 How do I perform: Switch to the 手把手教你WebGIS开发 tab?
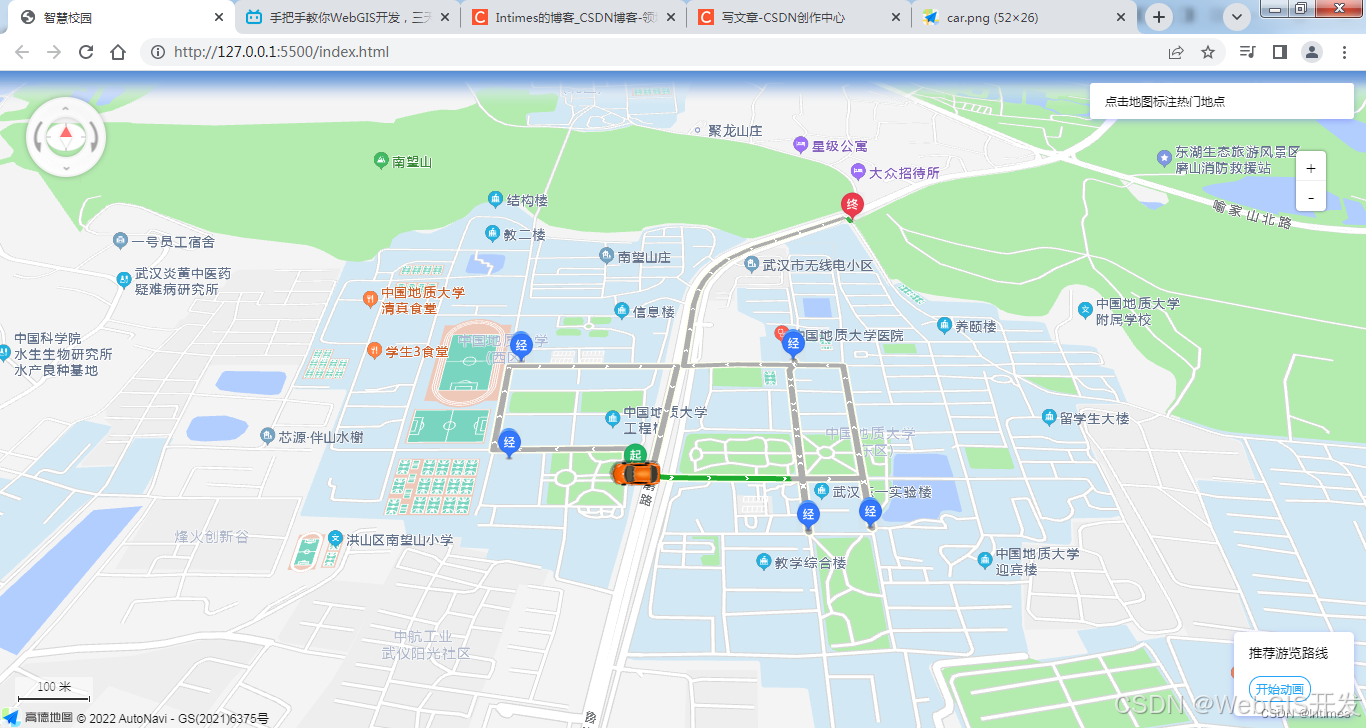pyautogui.click(x=349, y=17)
